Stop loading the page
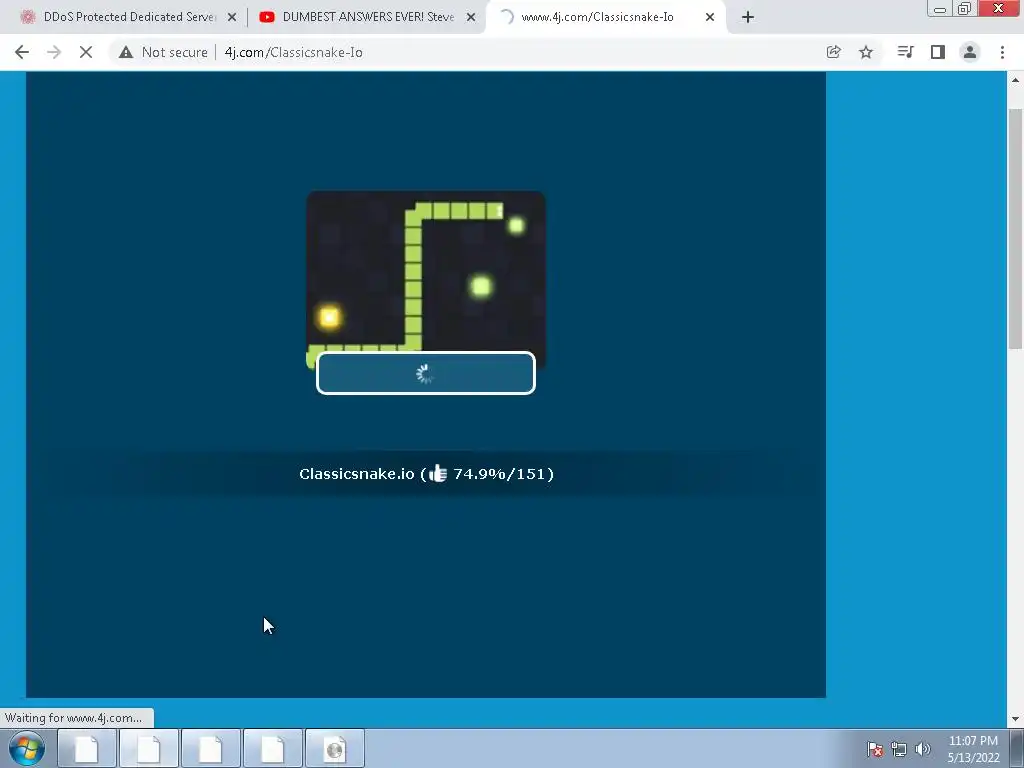Image resolution: width=1024 pixels, height=768 pixels. 86,52
